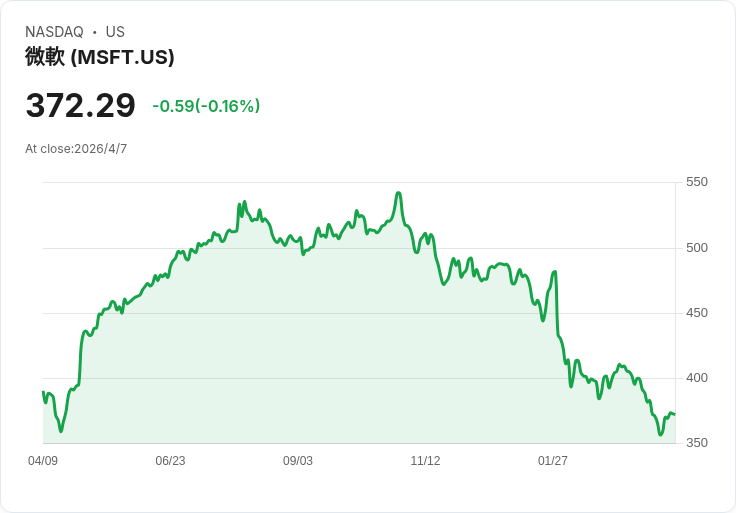Click the 400 price axis label
Screen dimensions: 736x513
point(697,378)
